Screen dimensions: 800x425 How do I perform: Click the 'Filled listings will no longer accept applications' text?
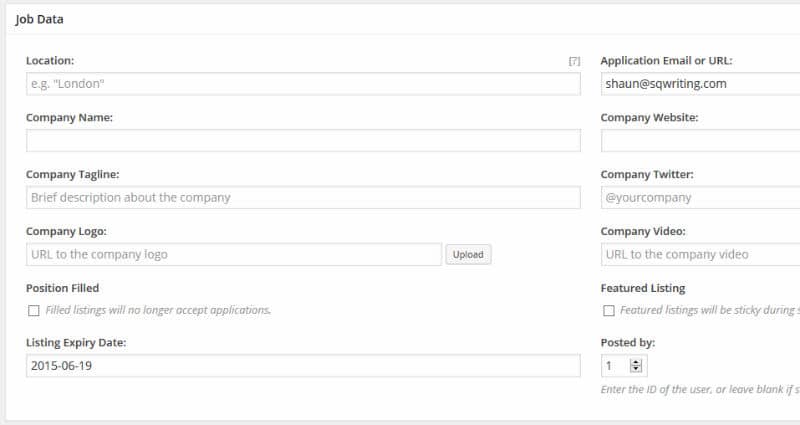(x=158, y=310)
